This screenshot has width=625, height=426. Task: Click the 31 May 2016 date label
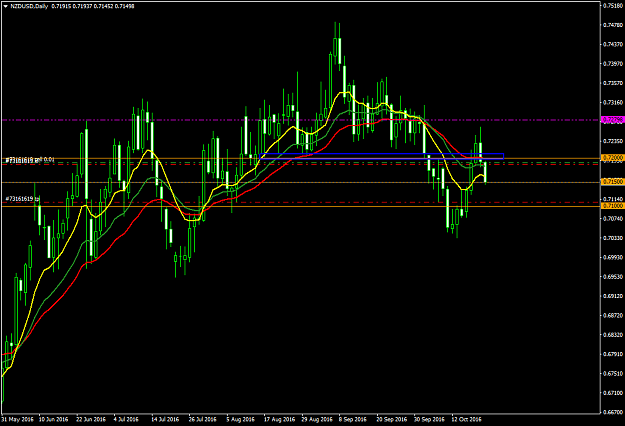point(17,419)
